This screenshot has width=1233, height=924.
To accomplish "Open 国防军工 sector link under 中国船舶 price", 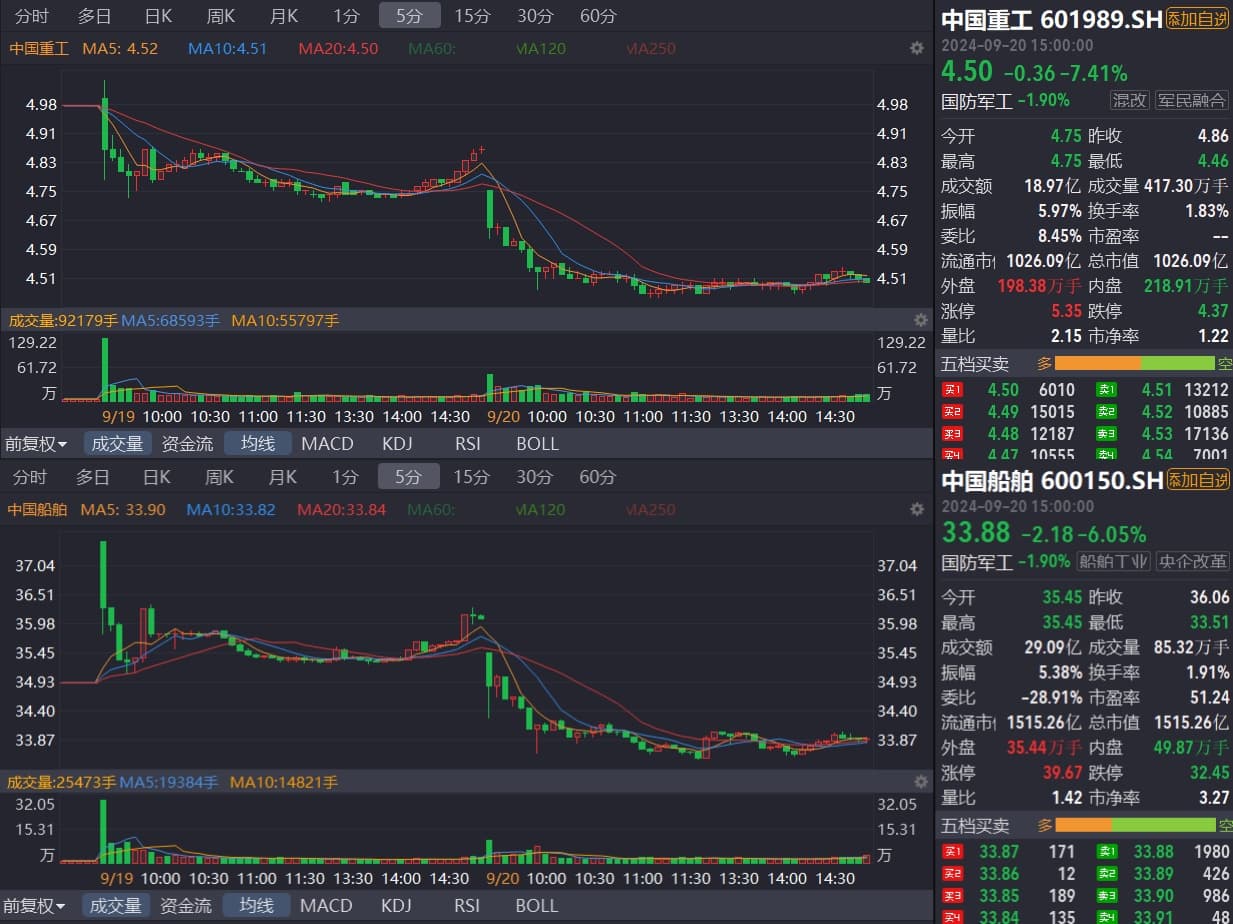I will click(x=978, y=561).
